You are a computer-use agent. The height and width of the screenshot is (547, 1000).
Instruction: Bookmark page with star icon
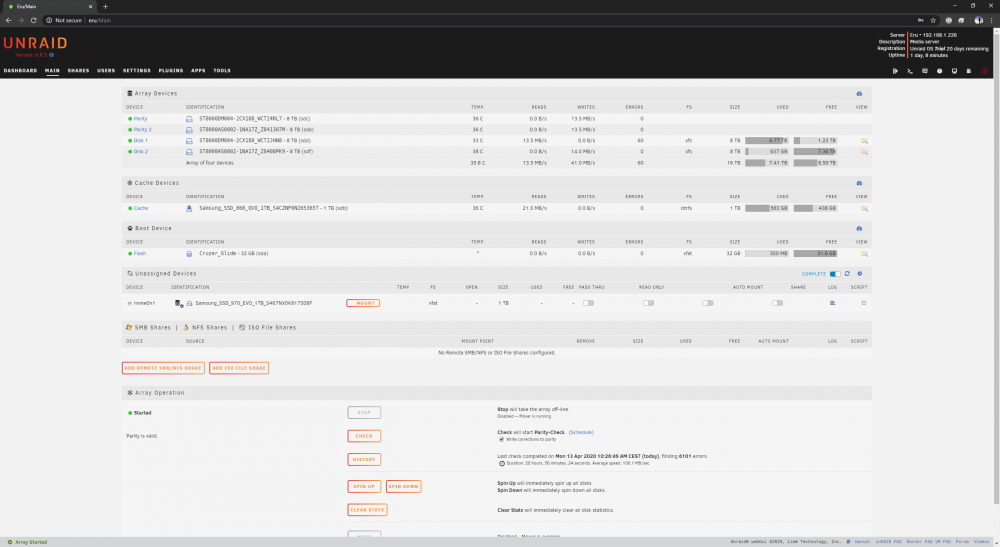(x=933, y=20)
